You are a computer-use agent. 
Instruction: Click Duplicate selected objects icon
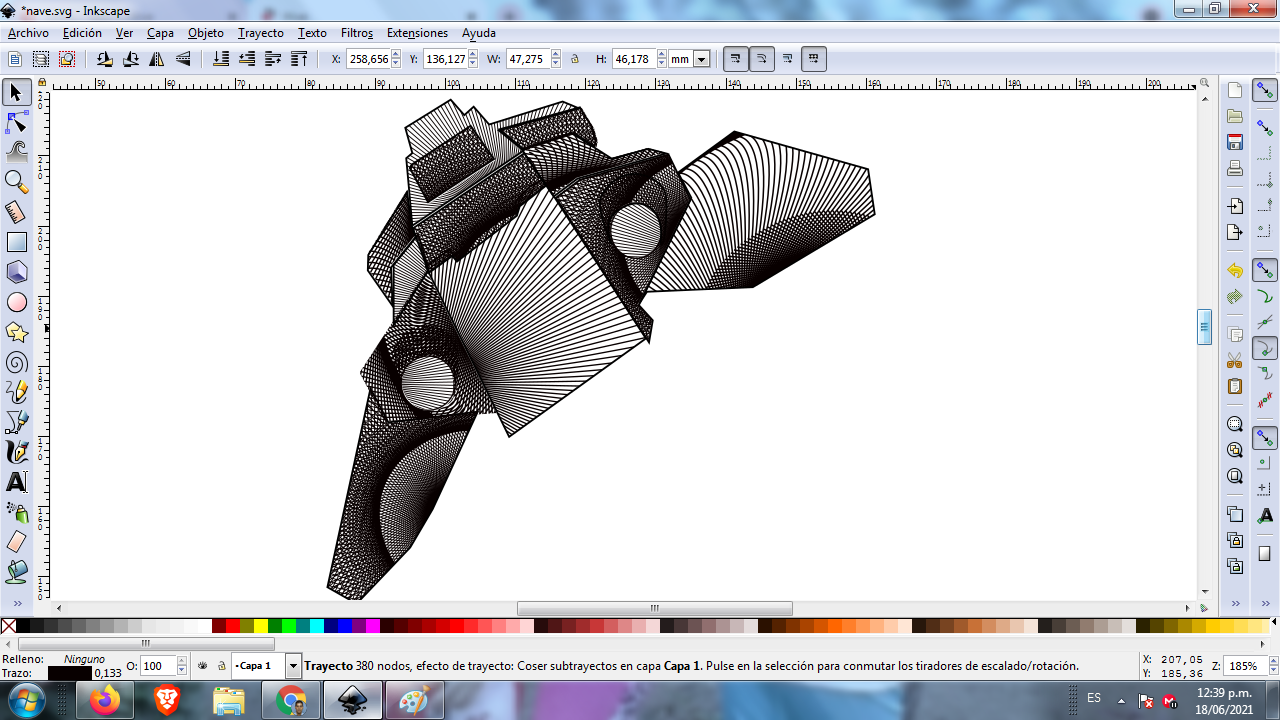1235,515
